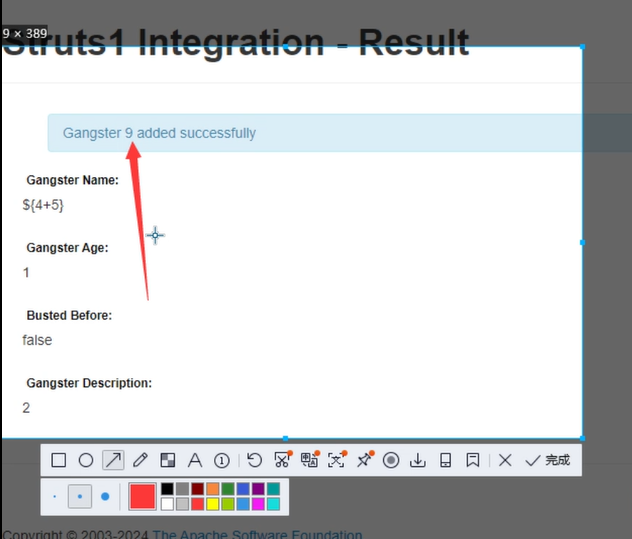Click the large current color red swatch

click(142, 496)
